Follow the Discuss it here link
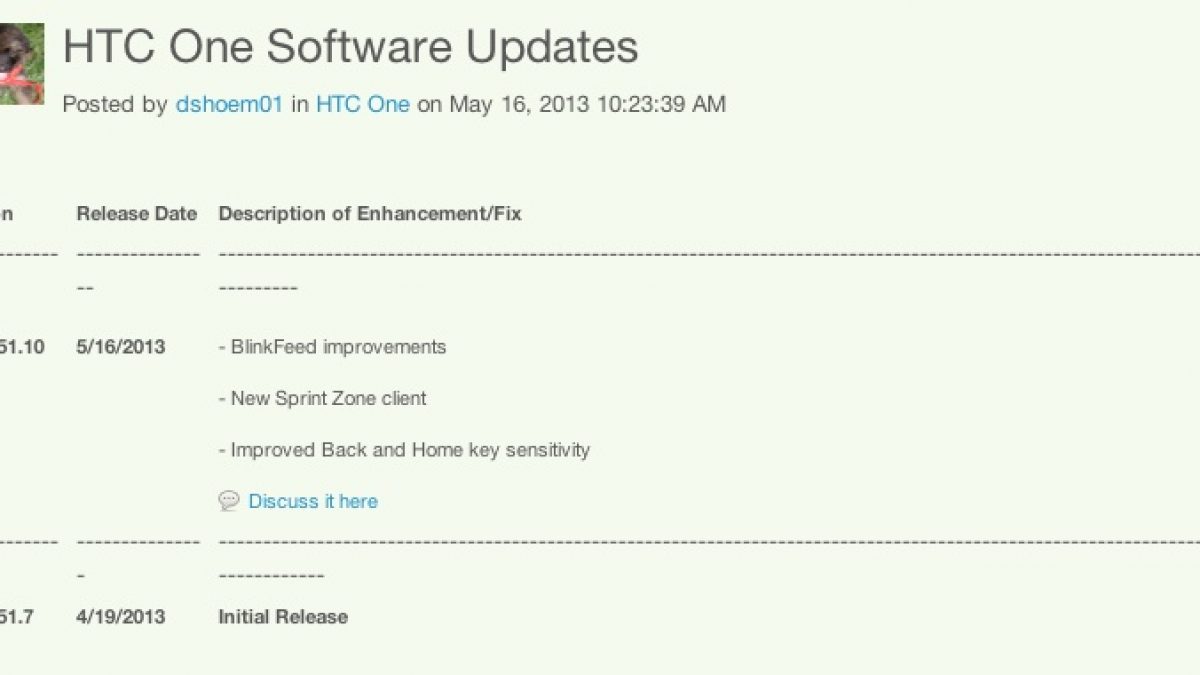The height and width of the screenshot is (675, 1200). [x=313, y=501]
